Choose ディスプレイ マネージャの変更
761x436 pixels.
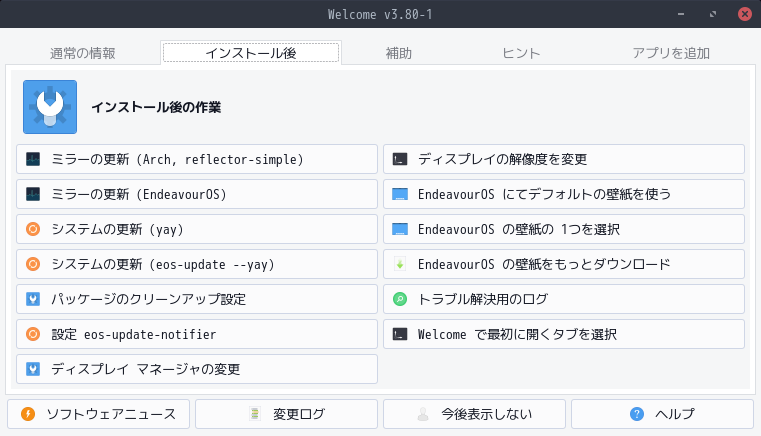click(x=197, y=369)
